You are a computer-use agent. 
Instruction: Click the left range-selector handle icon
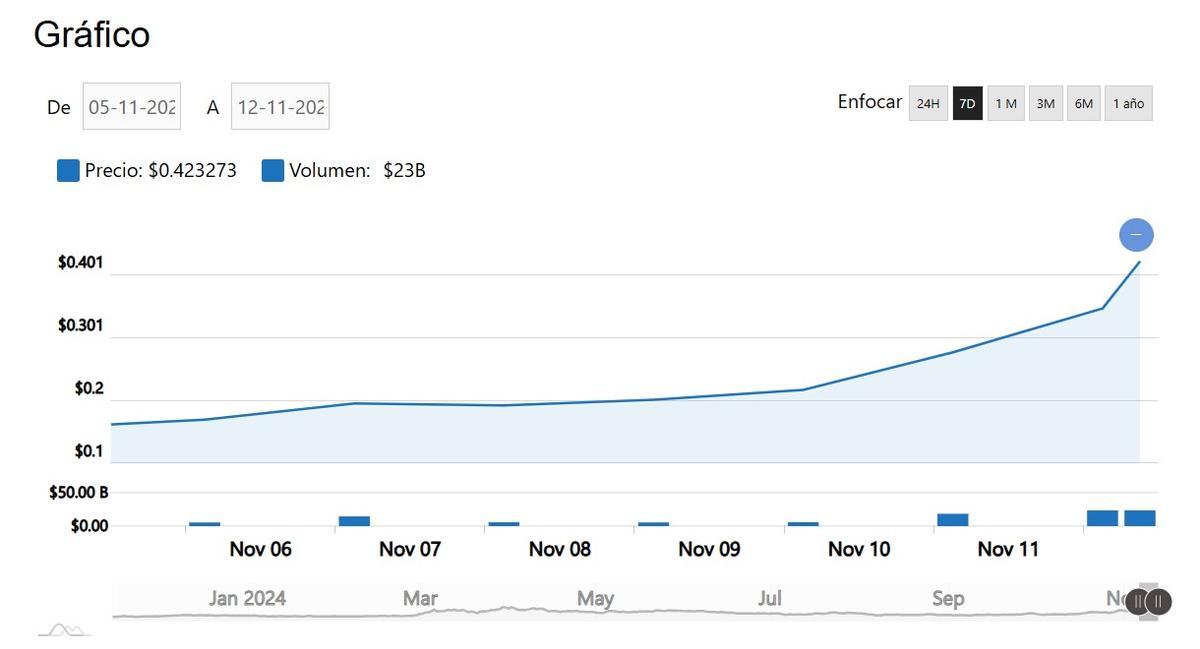[x=1138, y=602]
